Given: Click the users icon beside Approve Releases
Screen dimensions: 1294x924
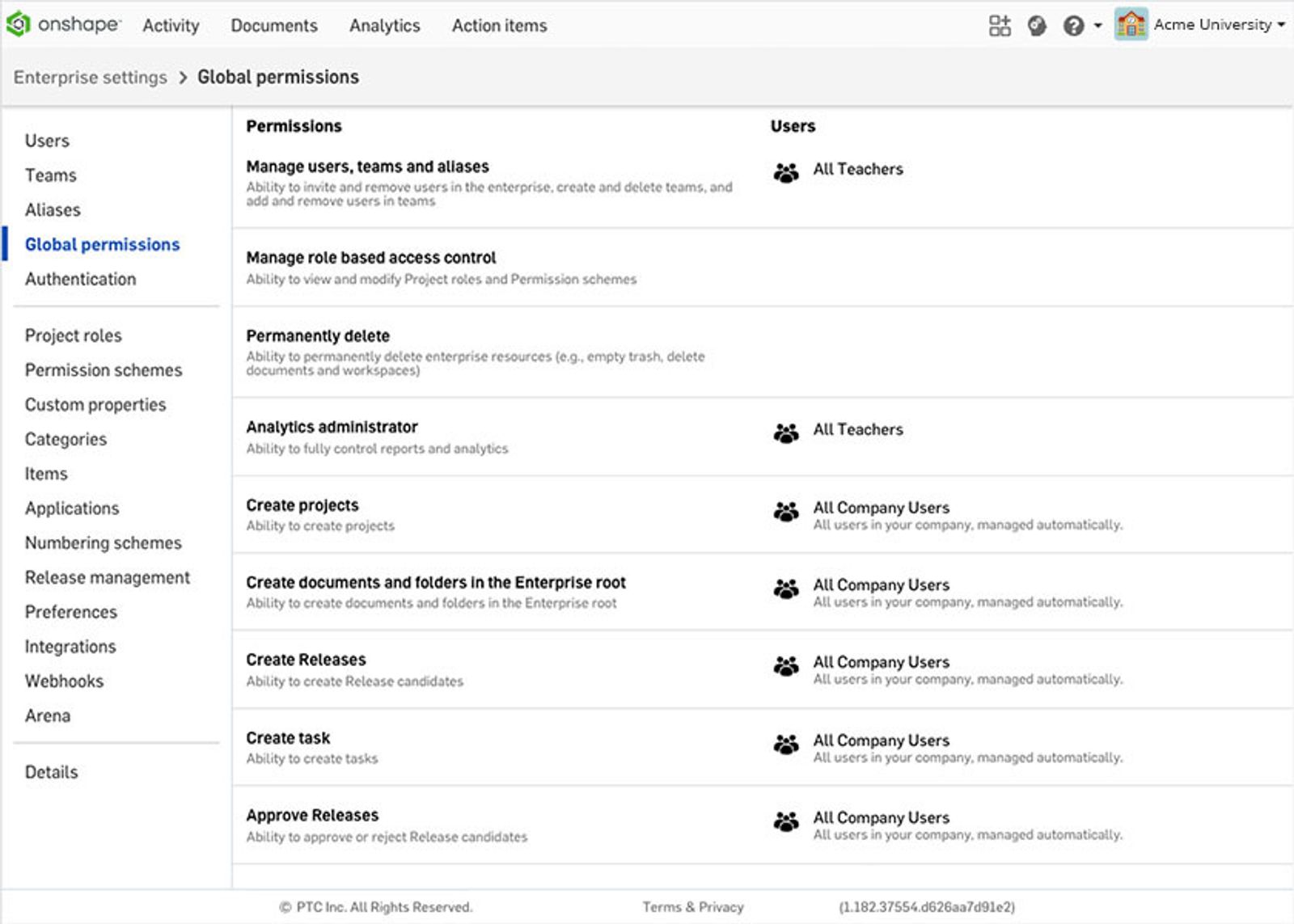Looking at the screenshot, I should (784, 821).
